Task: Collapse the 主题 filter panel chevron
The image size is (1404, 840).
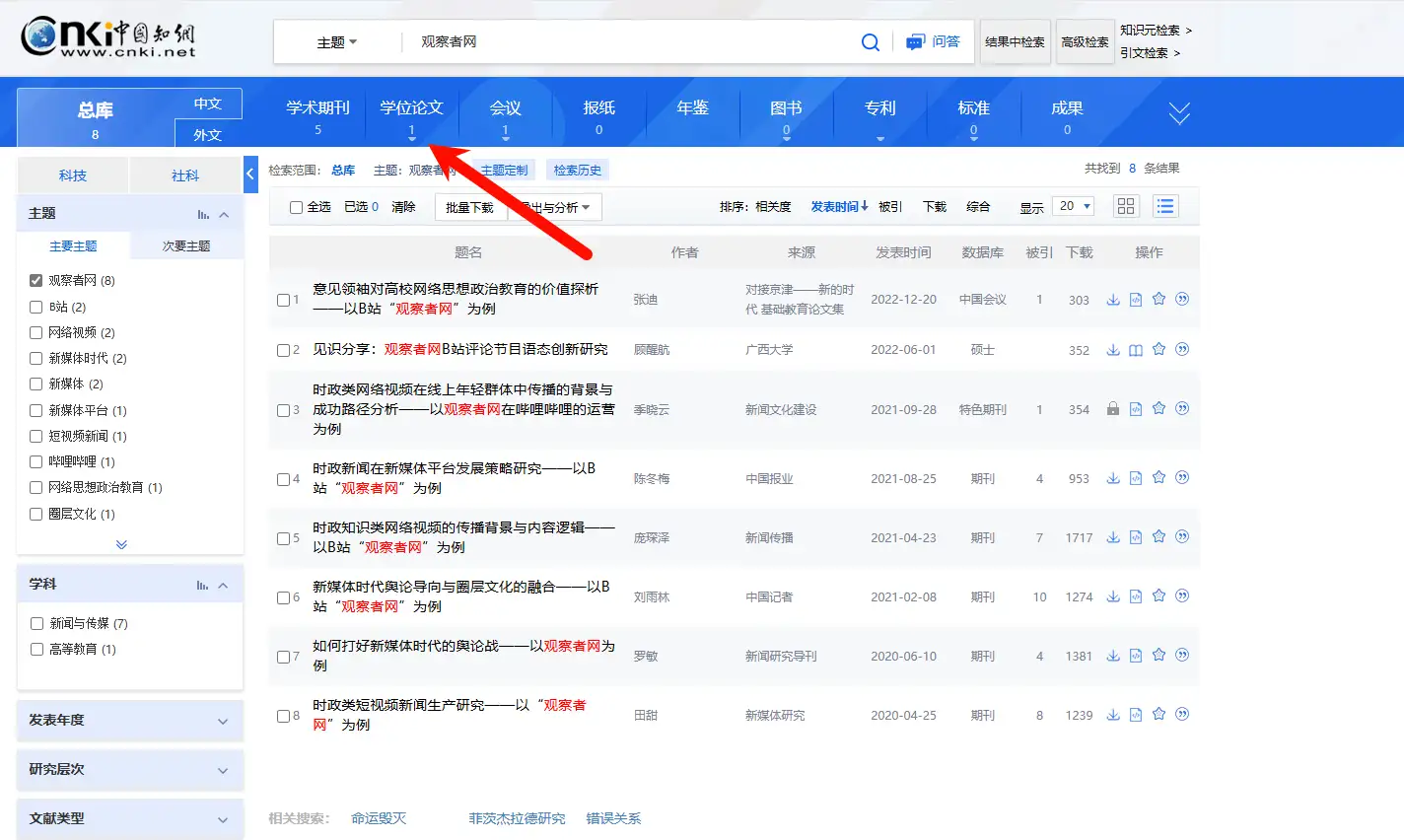Action: point(224,214)
